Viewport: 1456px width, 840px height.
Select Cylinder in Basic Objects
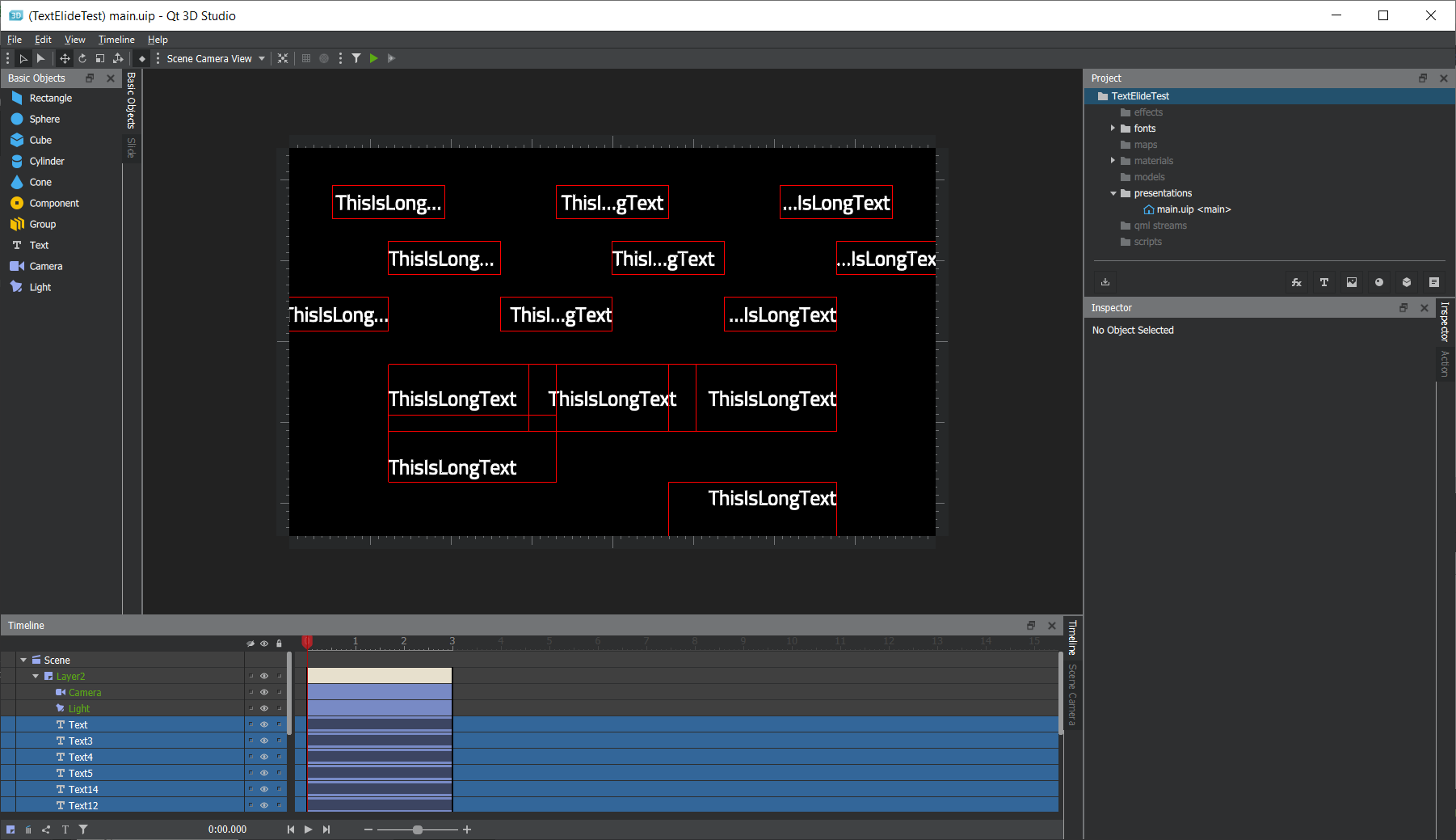click(46, 161)
